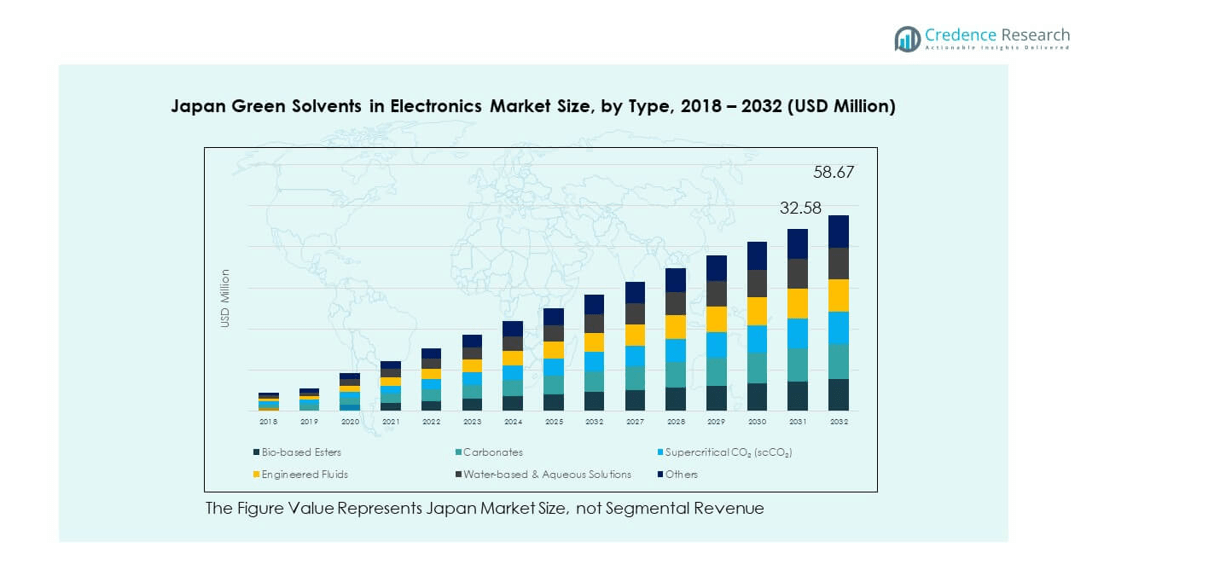Click the USD Million y-axis label

pyautogui.click(x=225, y=298)
